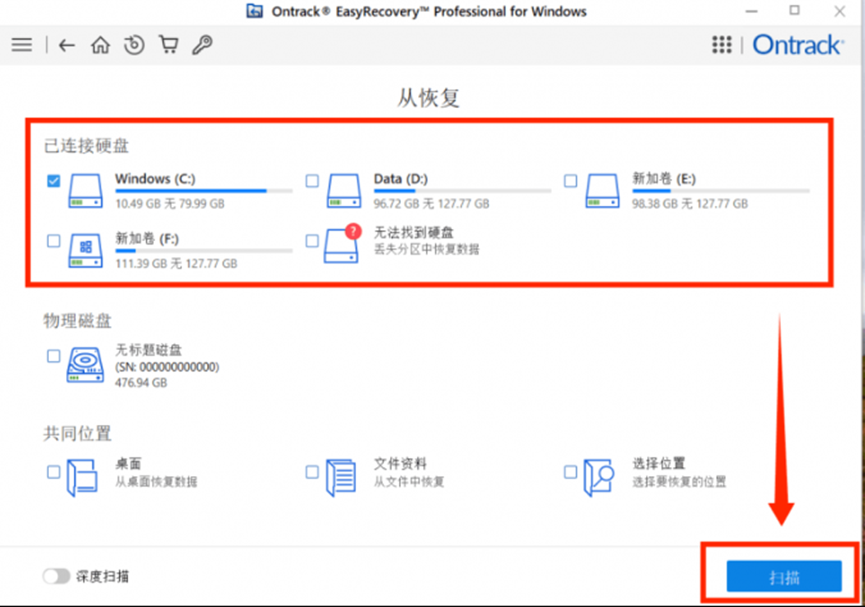Click the Data (D:) label
Viewport: 865px width, 607px height.
[x=401, y=179]
